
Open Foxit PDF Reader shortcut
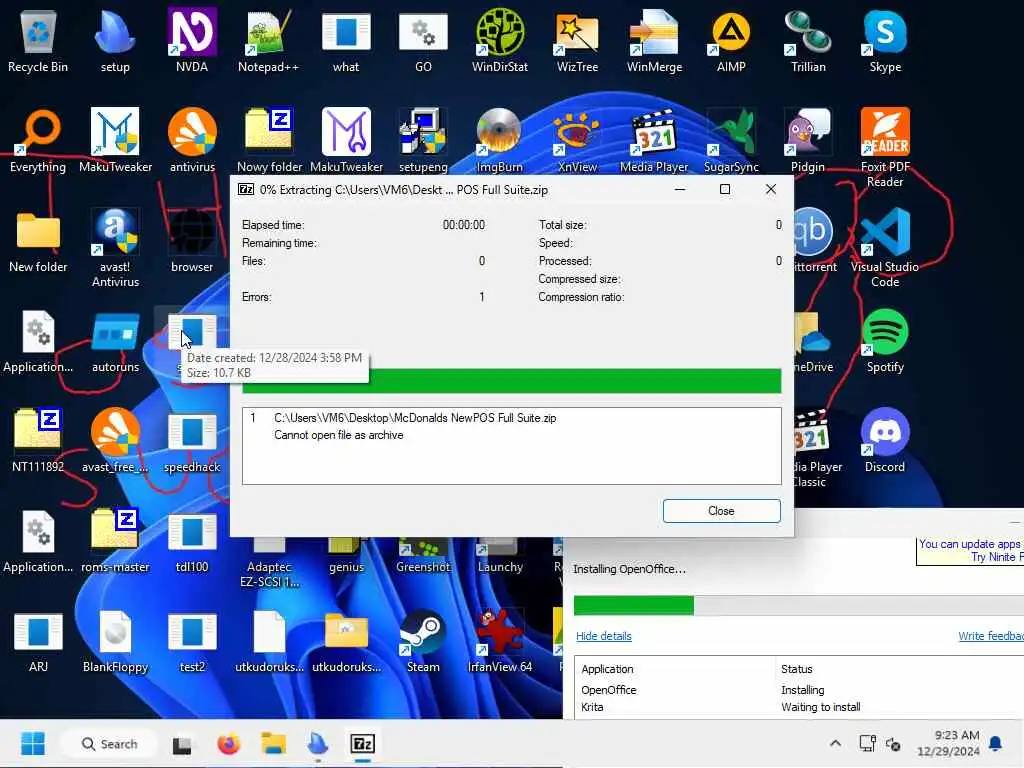(x=885, y=148)
